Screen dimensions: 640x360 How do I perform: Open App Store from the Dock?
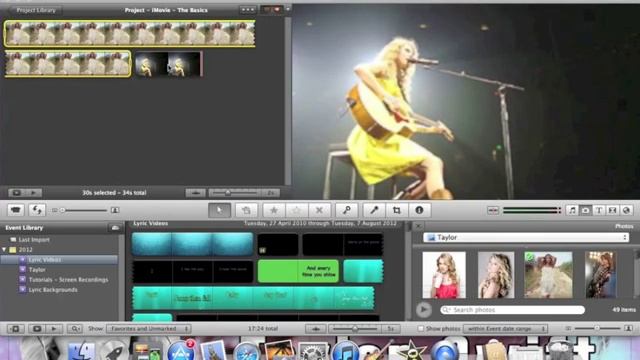click(181, 352)
